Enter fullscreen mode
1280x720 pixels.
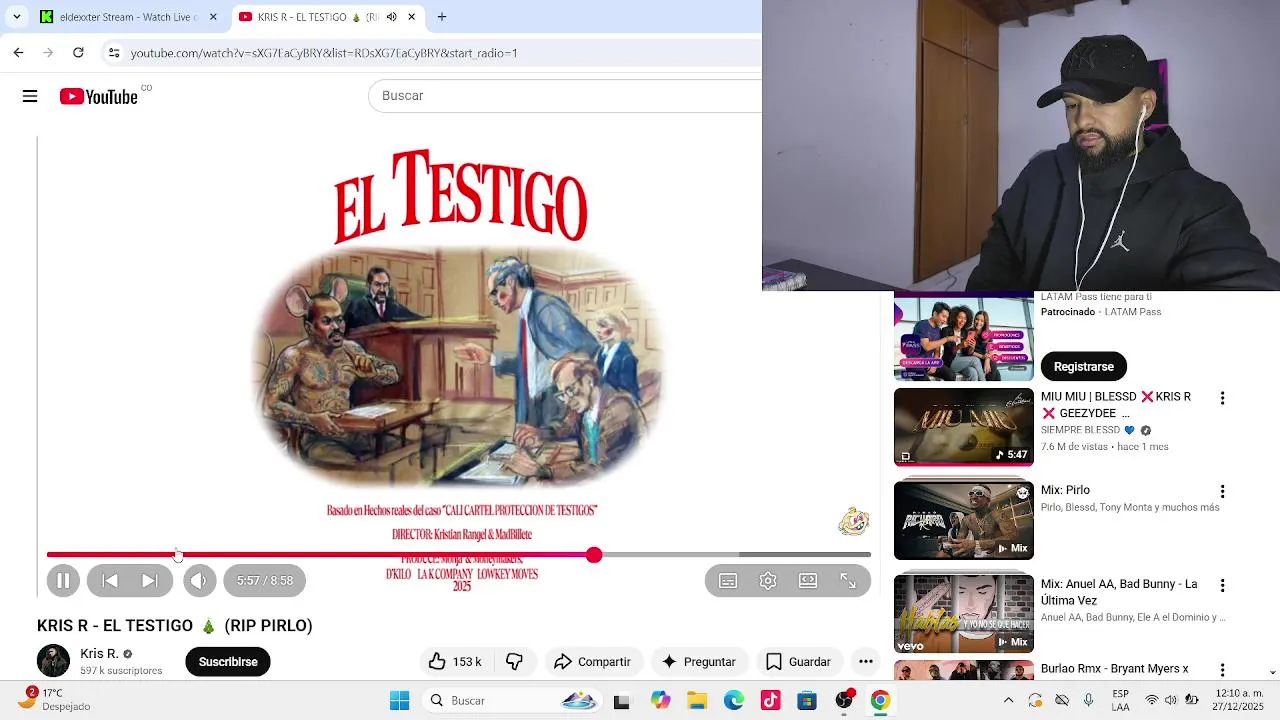[x=848, y=581]
